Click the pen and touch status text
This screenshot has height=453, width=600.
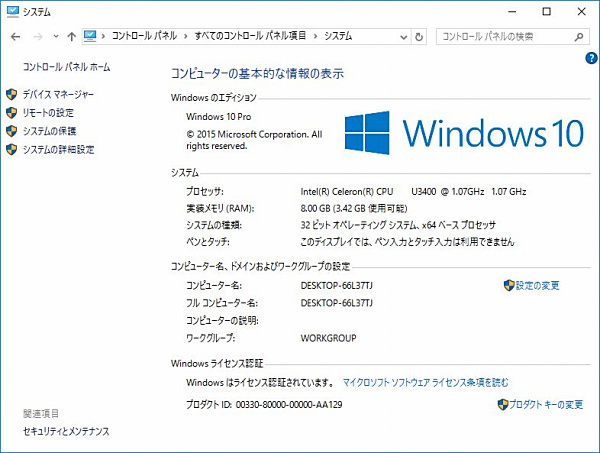point(407,242)
